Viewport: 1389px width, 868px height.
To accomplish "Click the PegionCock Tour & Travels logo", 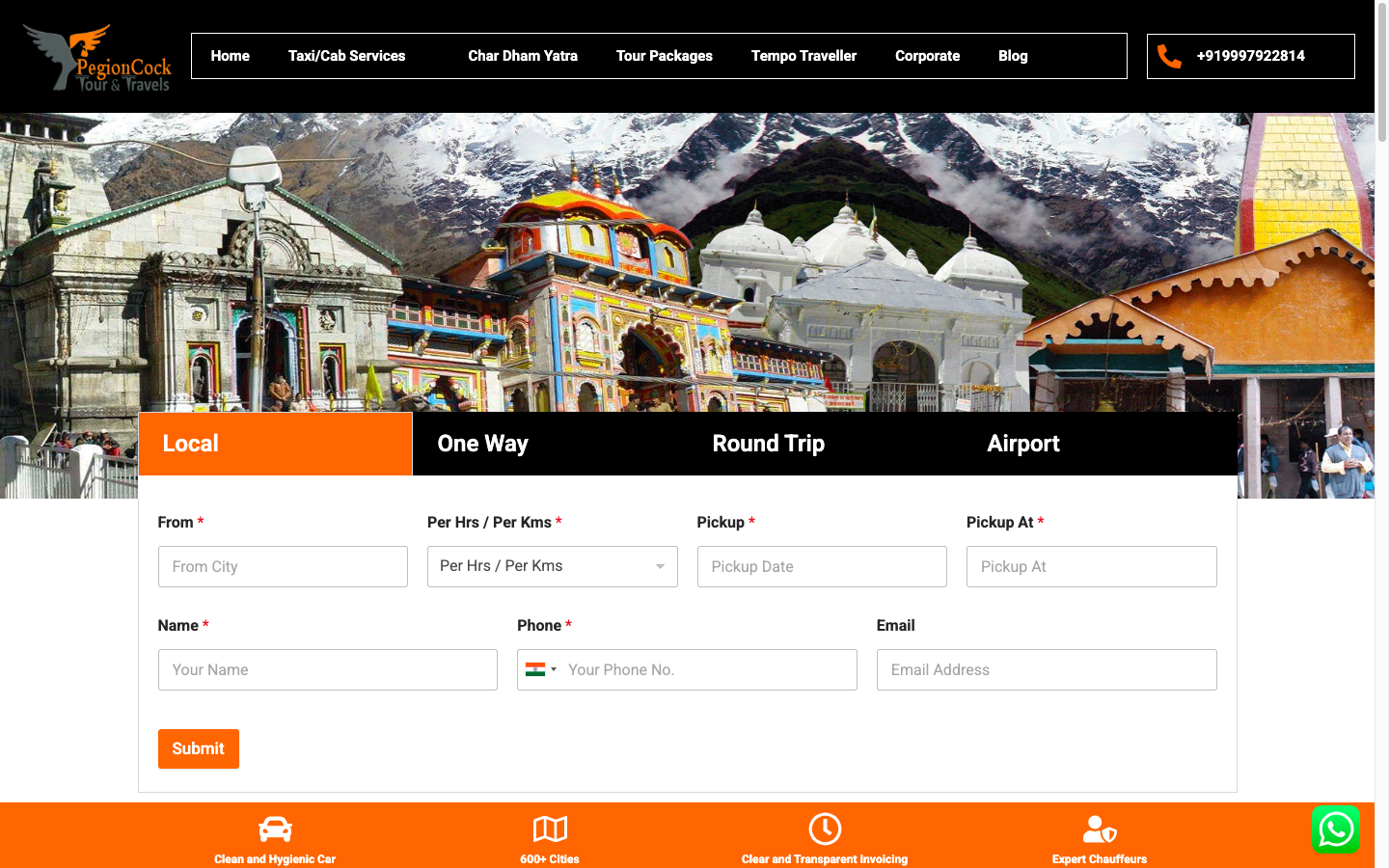I will 96,58.
